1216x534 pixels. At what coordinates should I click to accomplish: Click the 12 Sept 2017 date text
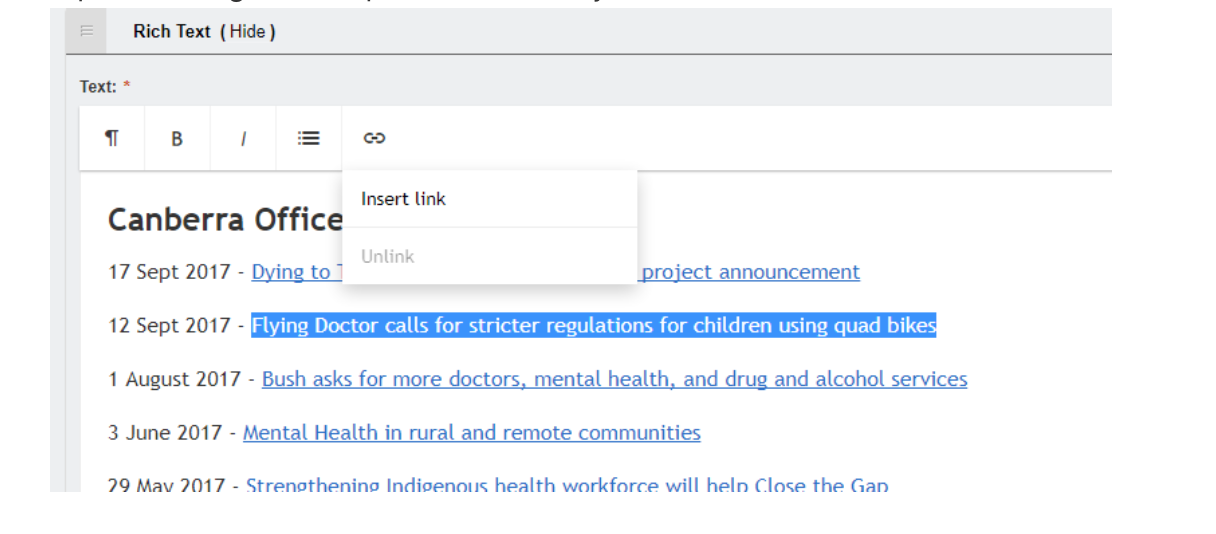tap(169, 326)
